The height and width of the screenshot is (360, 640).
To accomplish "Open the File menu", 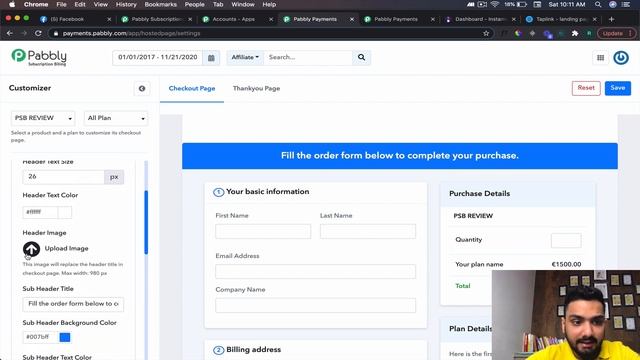I will tap(61, 4).
